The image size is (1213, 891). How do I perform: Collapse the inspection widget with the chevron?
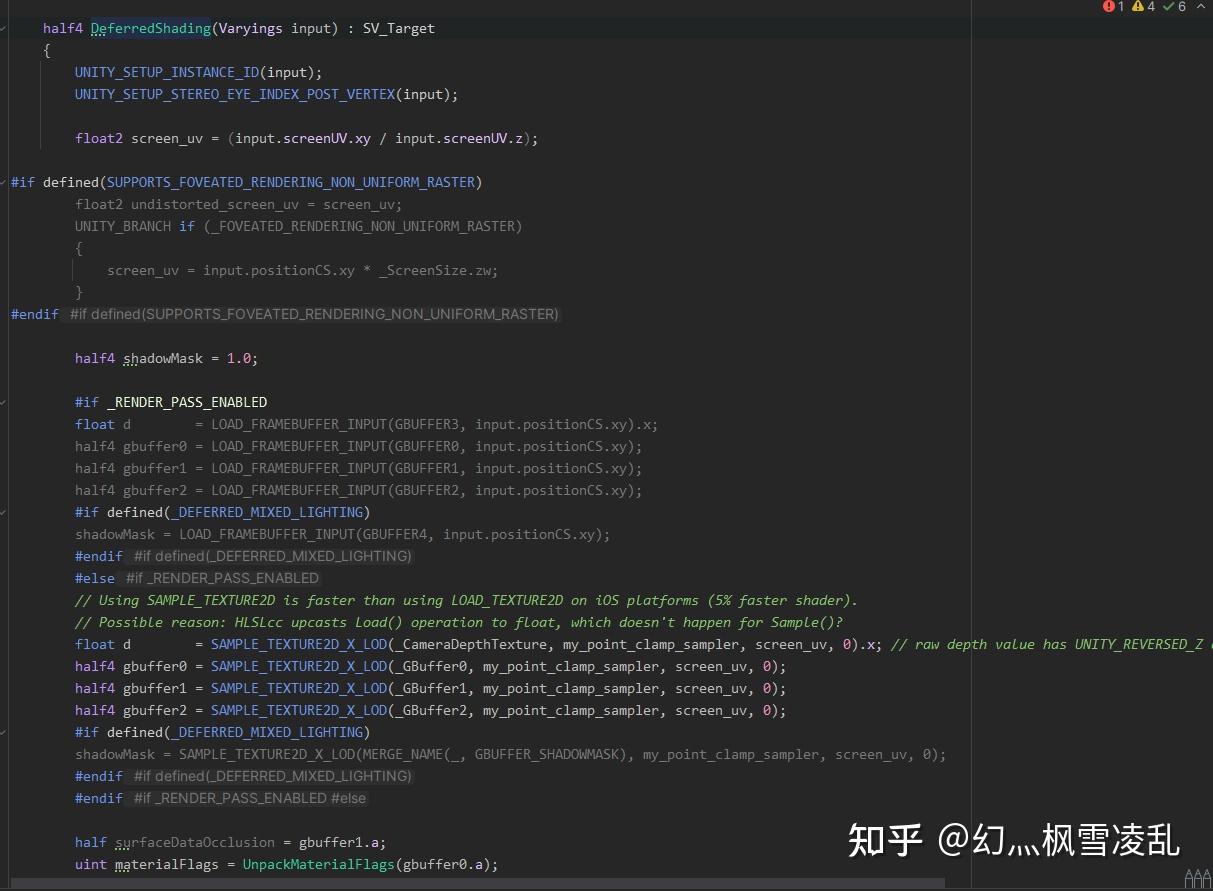tap(1201, 7)
